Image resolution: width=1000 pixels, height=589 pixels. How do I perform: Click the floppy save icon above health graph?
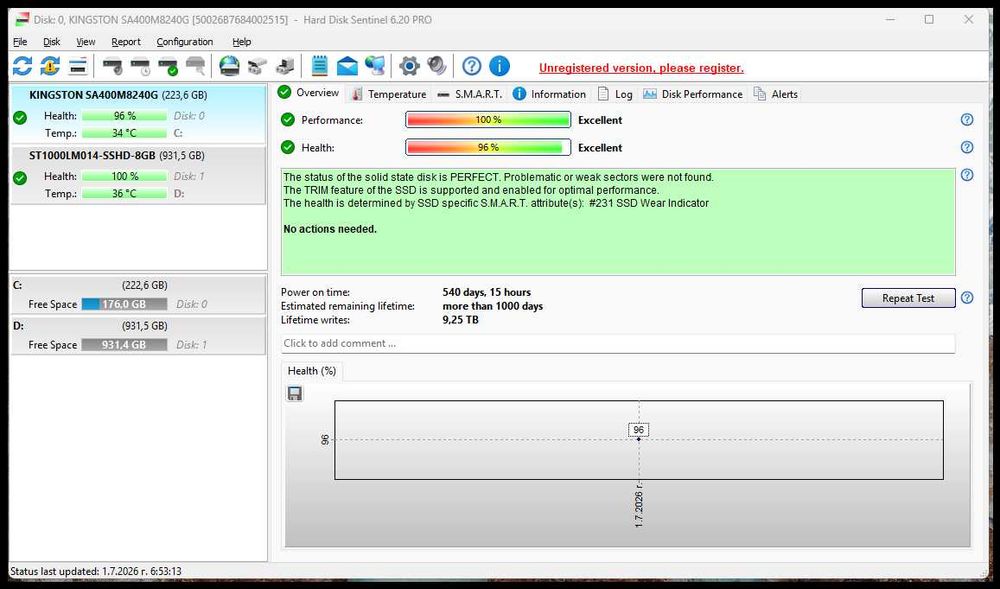coord(295,393)
